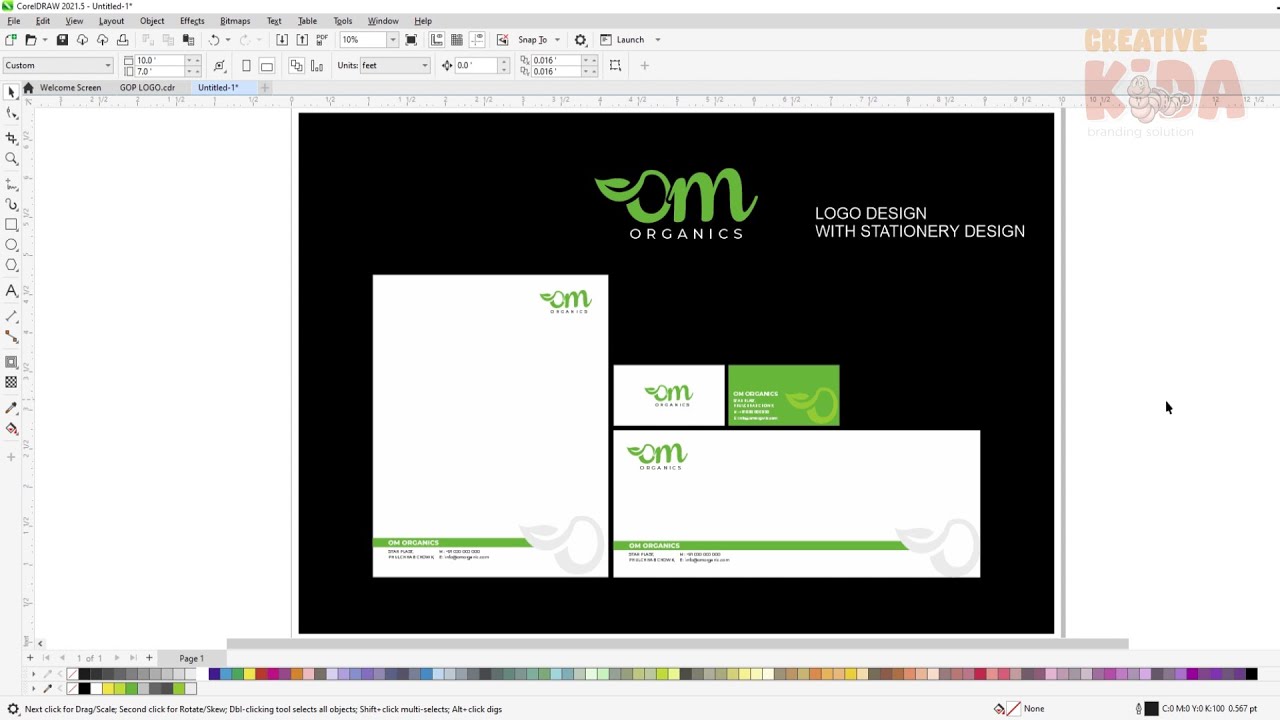Select the Parallel Dimension tool
1280x720 pixels.
point(11,316)
